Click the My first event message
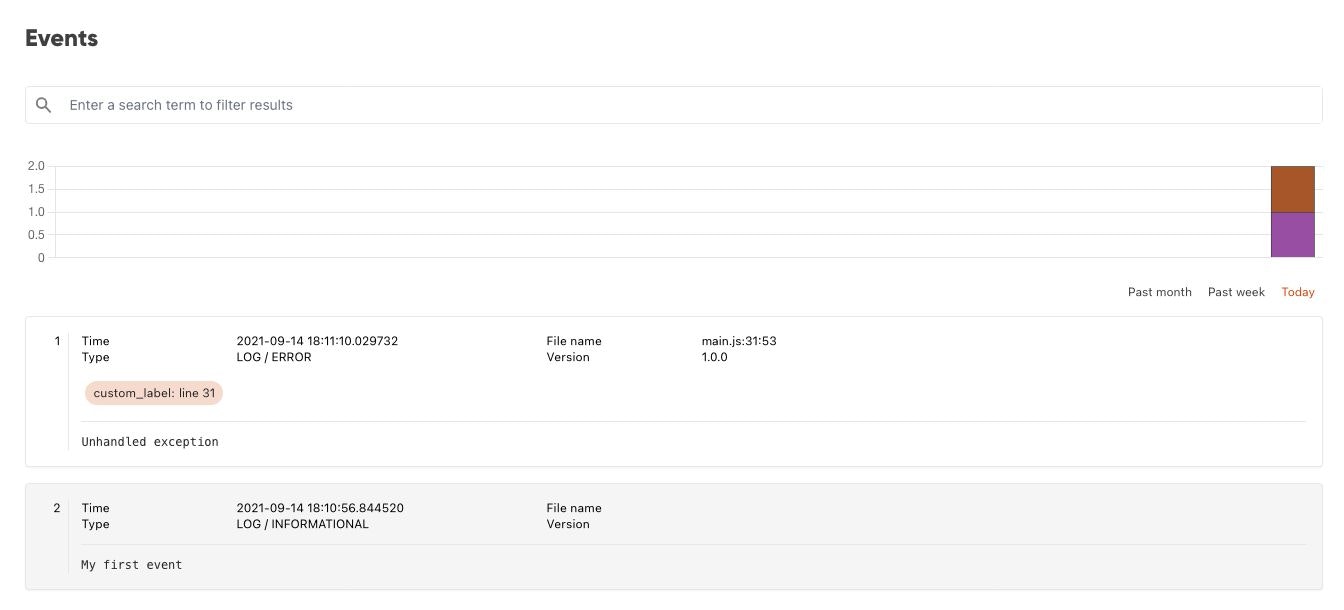Image resolution: width=1344 pixels, height=610 pixels. [x=132, y=564]
